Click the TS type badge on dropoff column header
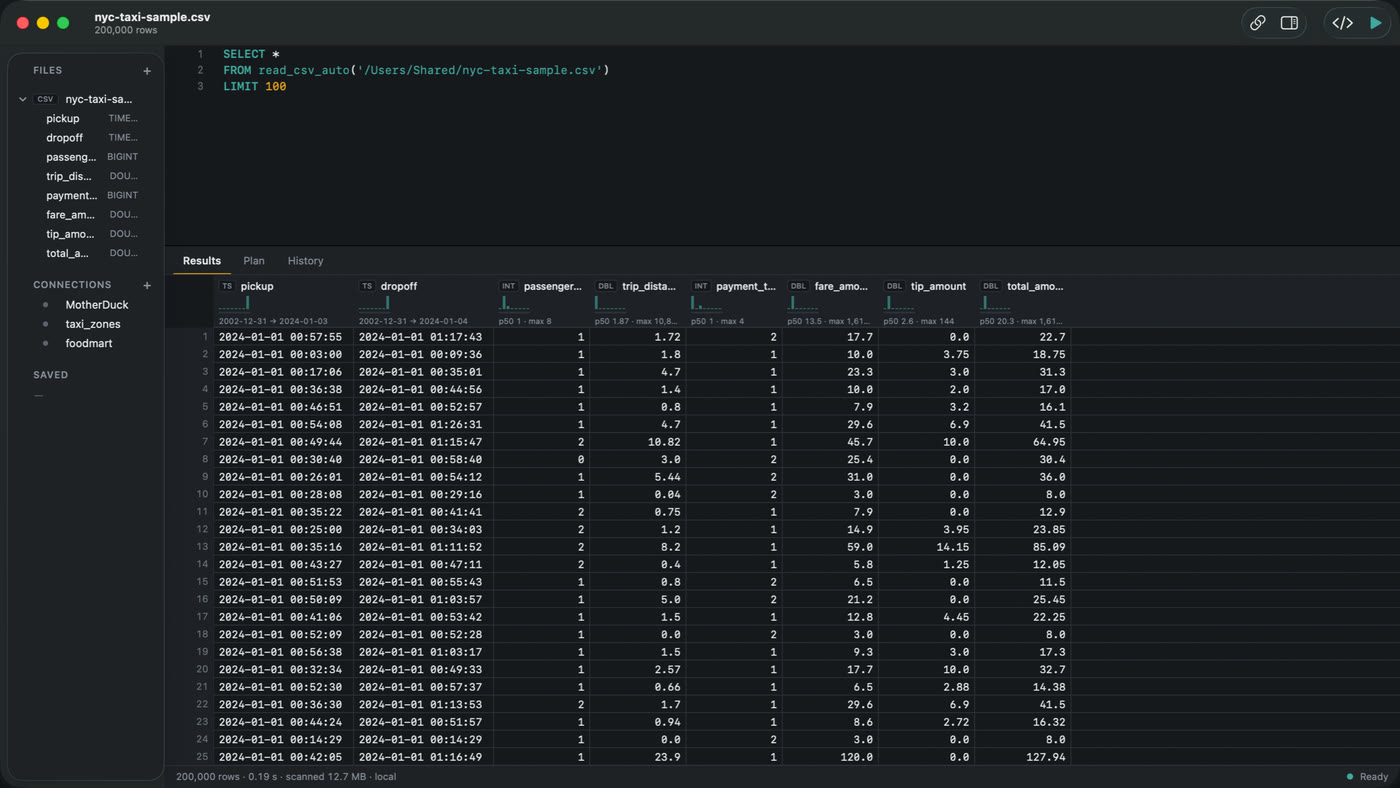This screenshot has width=1400, height=788. coord(367,286)
